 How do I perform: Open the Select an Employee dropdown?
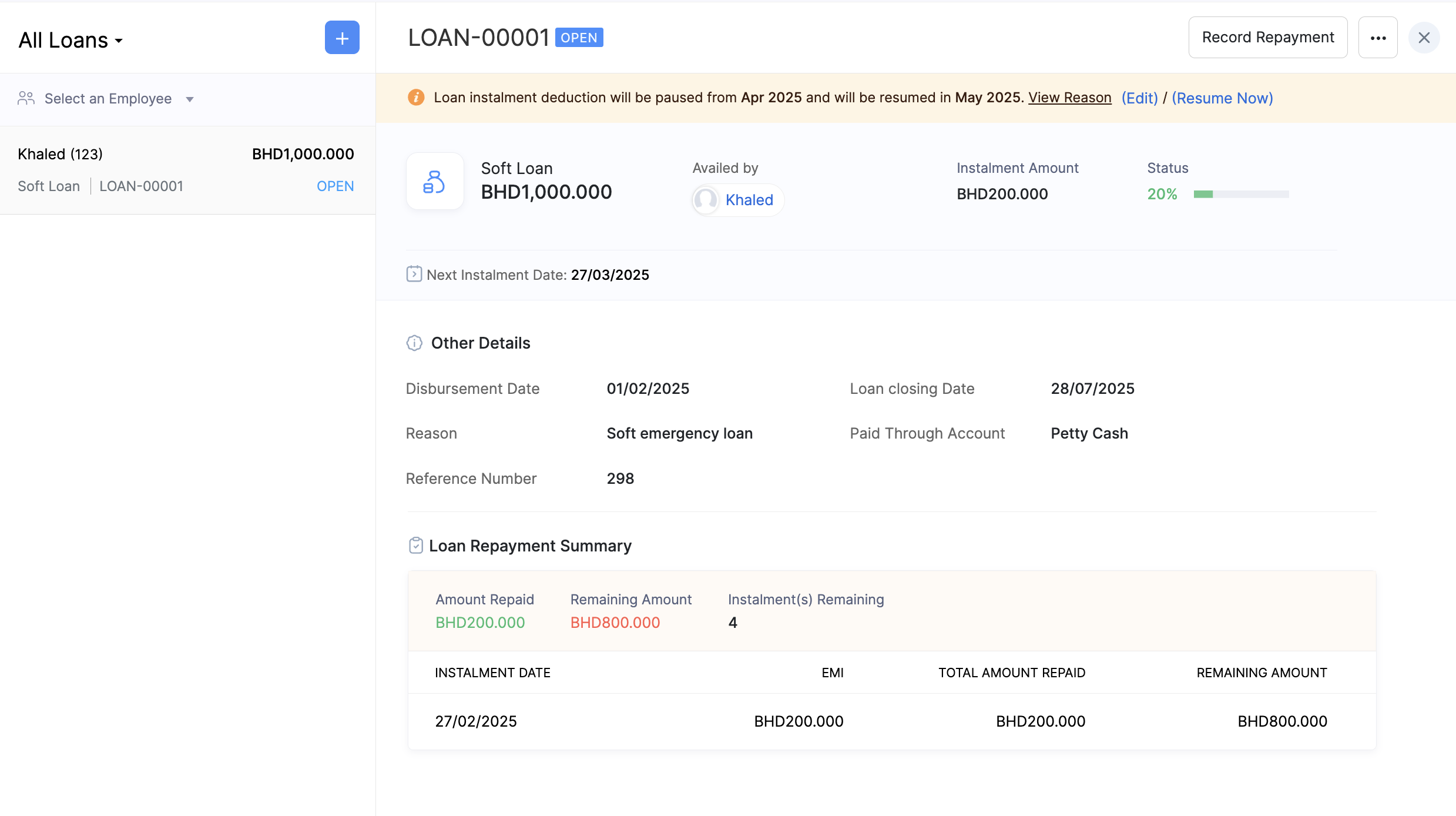coord(108,98)
